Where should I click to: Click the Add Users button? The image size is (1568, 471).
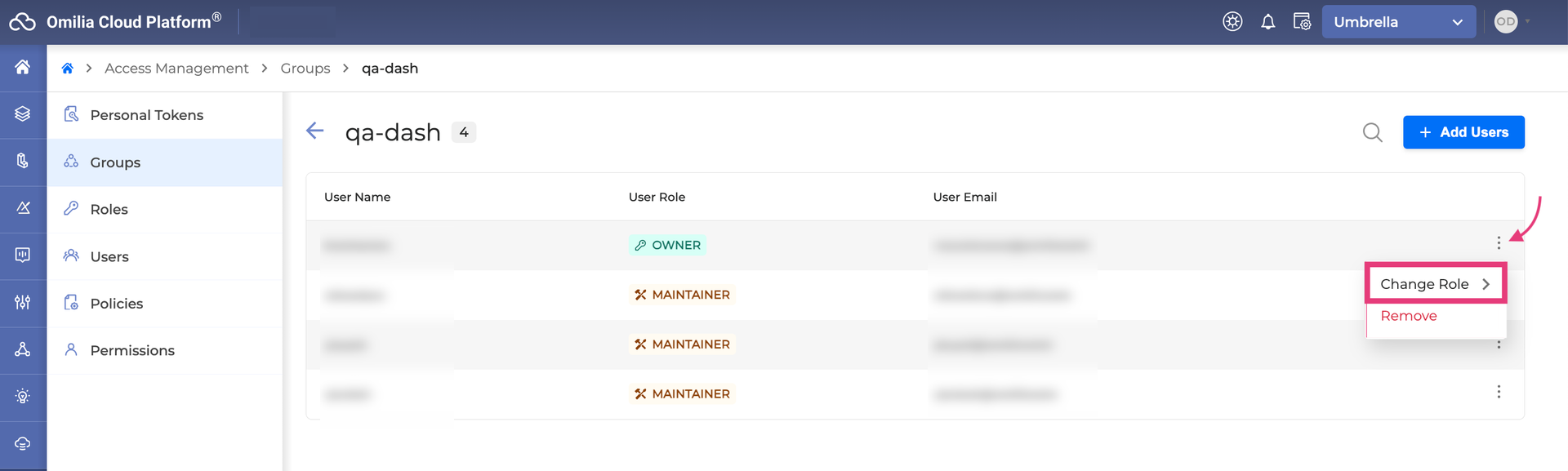(x=1463, y=132)
